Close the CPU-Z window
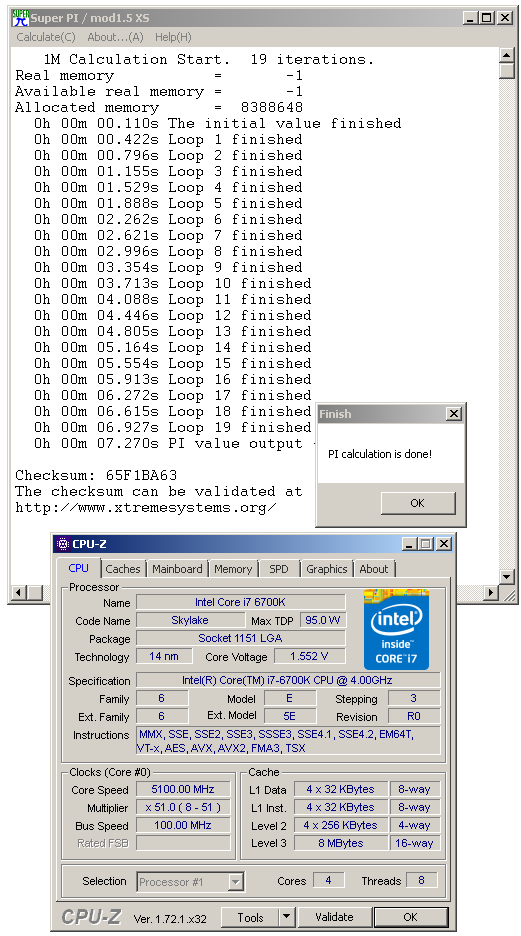The width and height of the screenshot is (521, 936). click(443, 544)
